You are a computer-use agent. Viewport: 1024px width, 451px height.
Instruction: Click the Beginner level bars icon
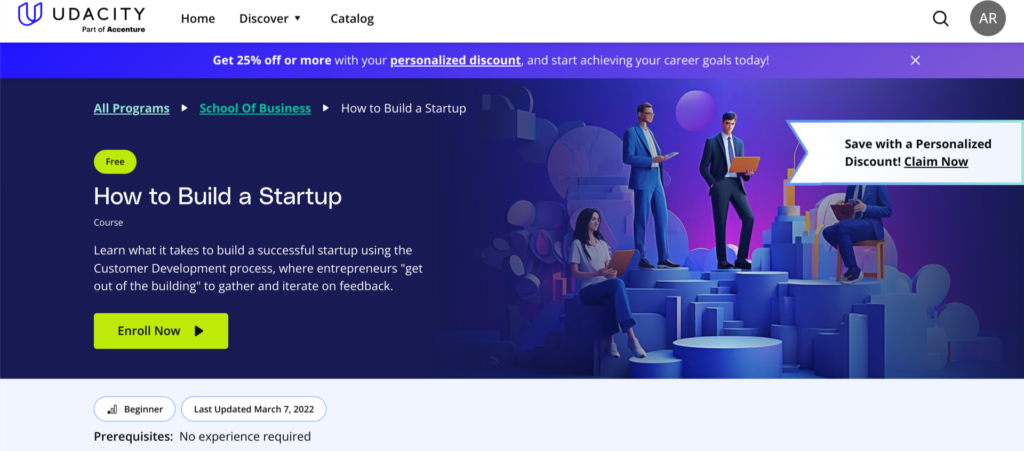(112, 409)
